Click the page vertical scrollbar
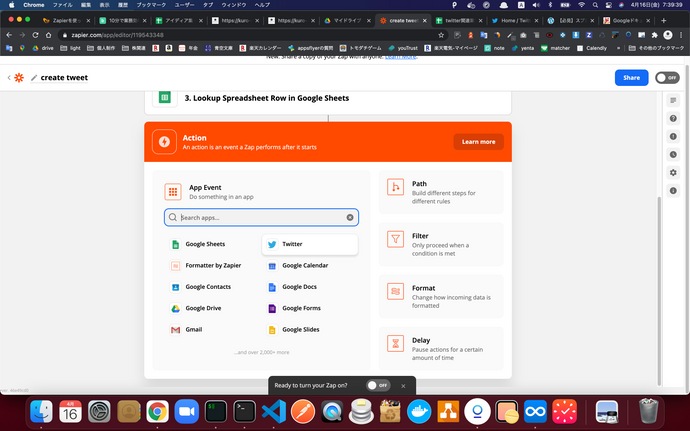 658,291
